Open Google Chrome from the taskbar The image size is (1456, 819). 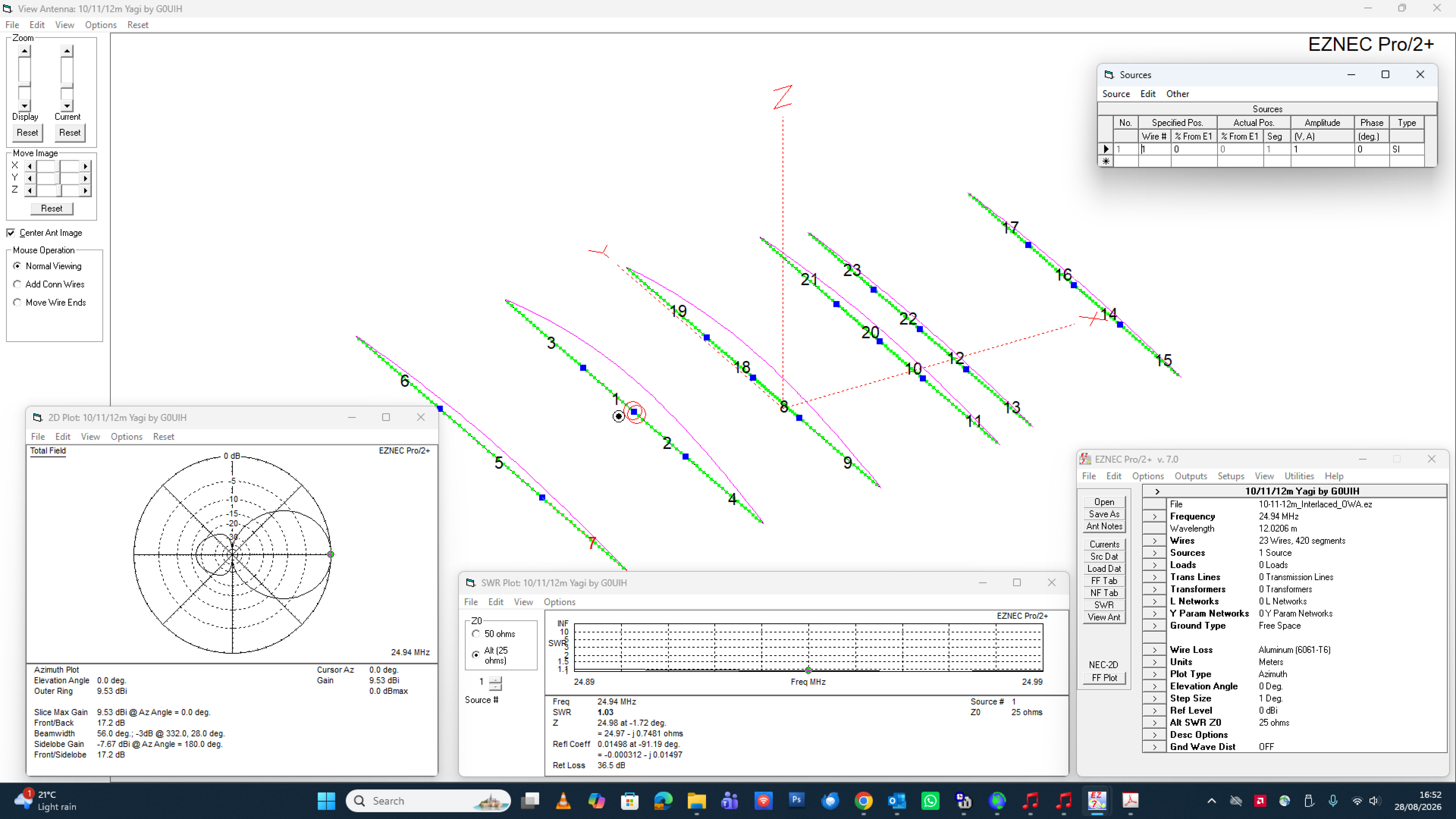click(x=863, y=800)
